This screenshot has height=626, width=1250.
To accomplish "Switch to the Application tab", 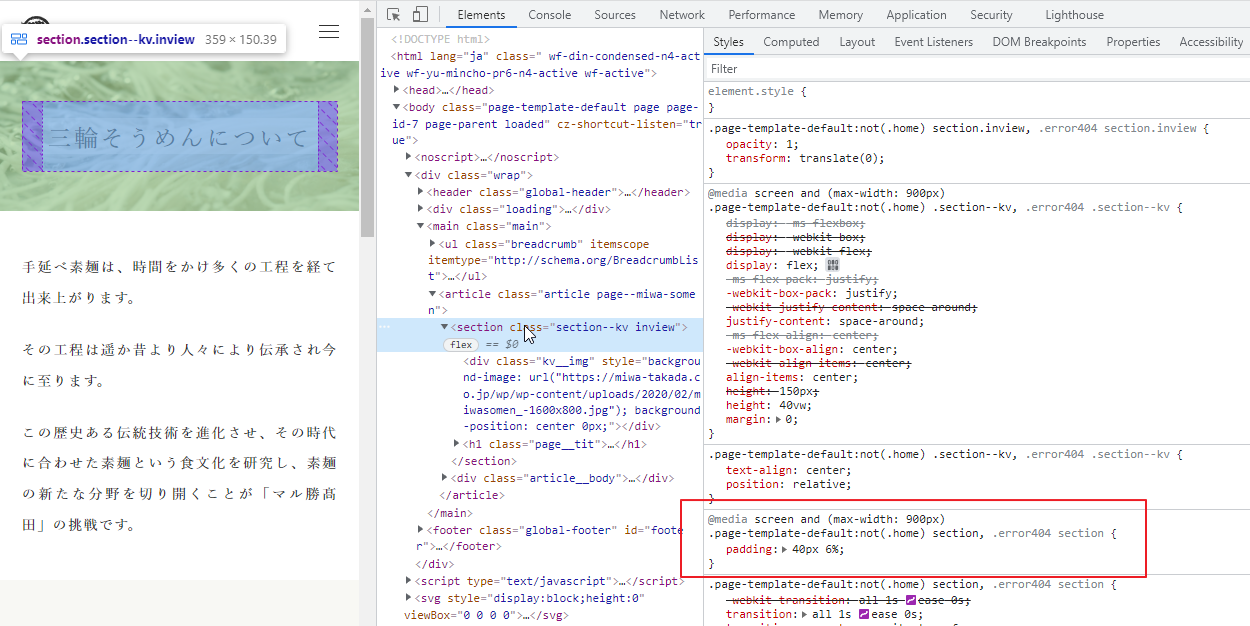I will tap(916, 15).
